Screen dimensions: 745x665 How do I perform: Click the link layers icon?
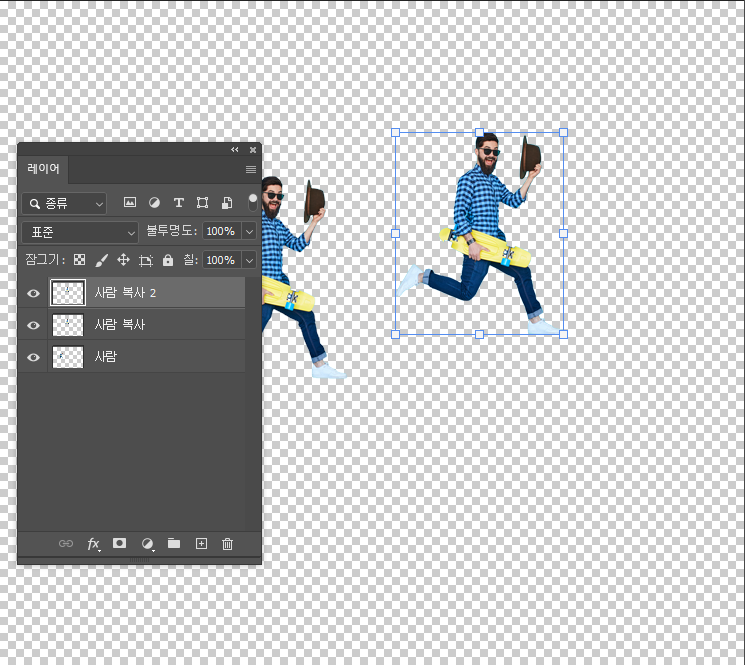pos(66,543)
